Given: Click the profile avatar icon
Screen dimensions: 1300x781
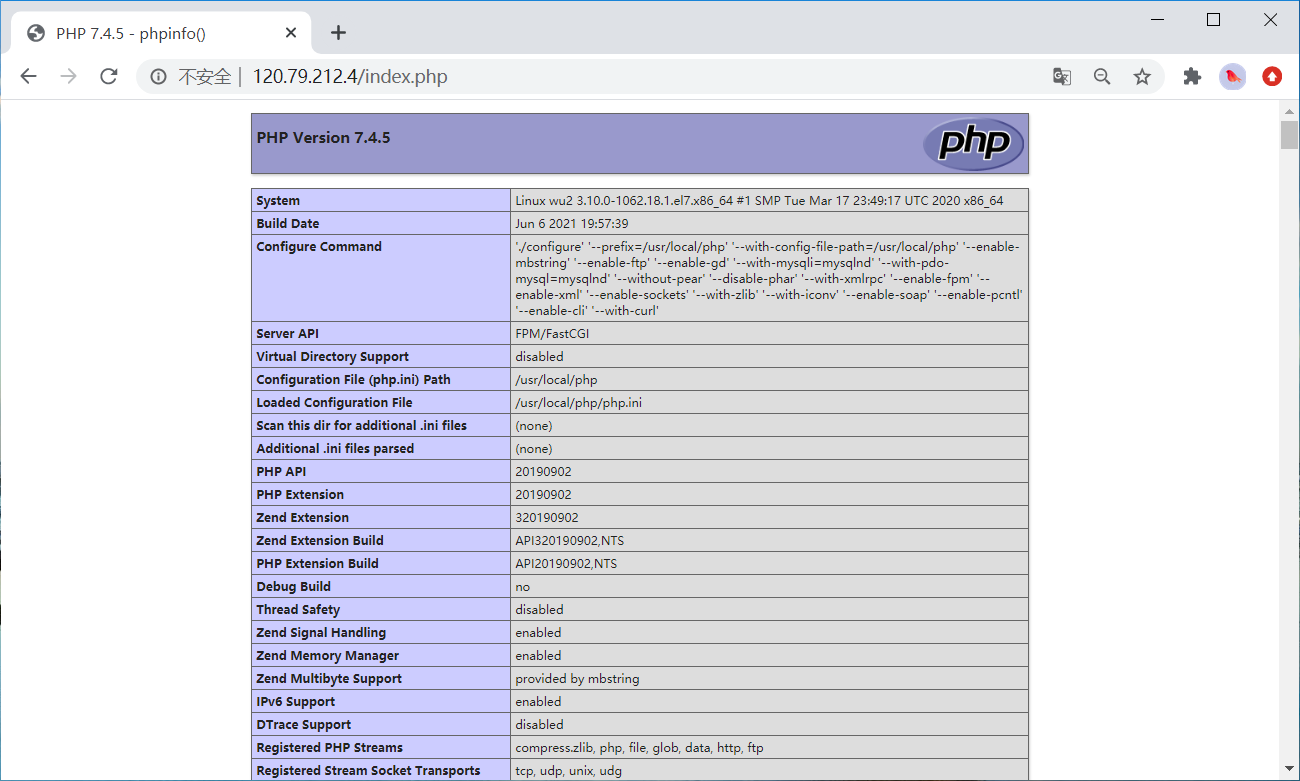Looking at the screenshot, I should 1232,76.
